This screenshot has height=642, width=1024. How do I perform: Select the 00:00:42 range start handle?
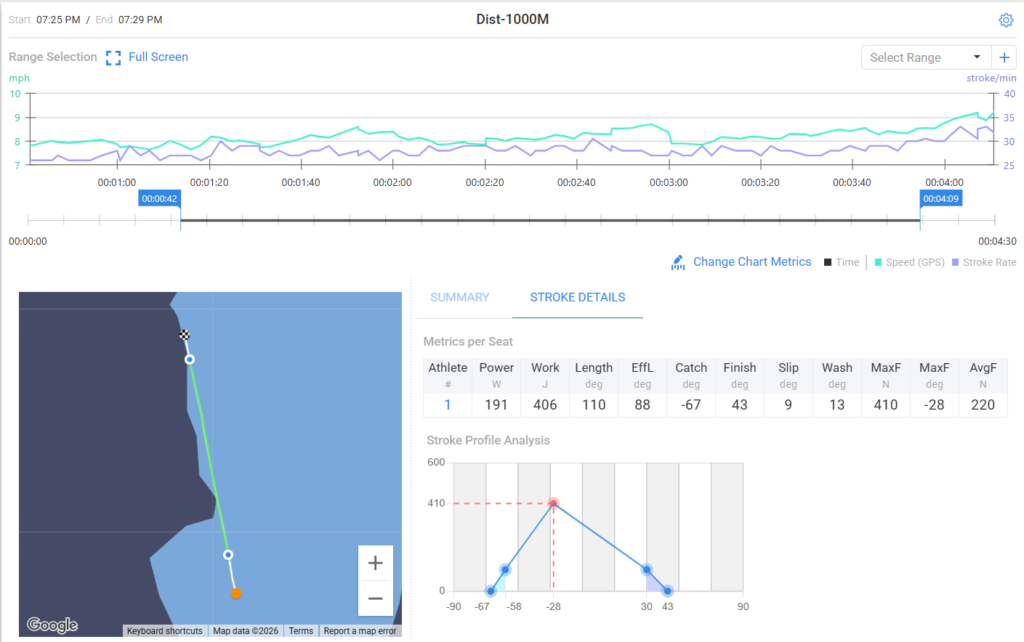(159, 199)
